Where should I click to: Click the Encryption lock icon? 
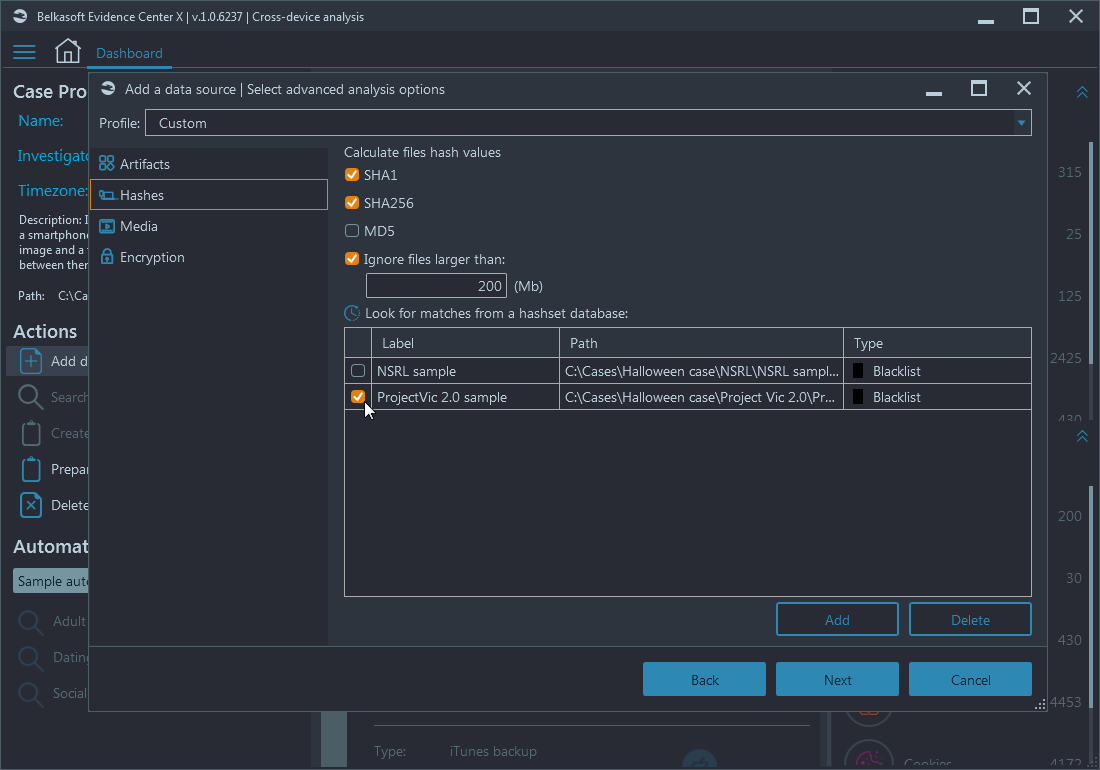click(107, 257)
